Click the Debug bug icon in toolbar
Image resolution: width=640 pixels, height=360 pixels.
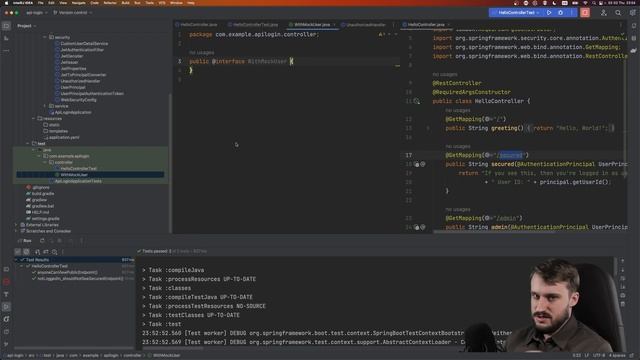click(560, 13)
